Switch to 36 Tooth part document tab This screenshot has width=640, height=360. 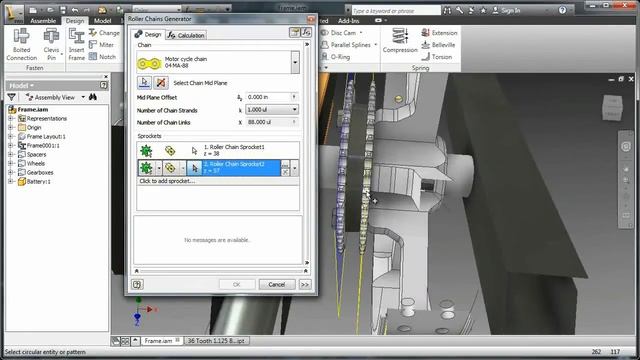point(216,340)
